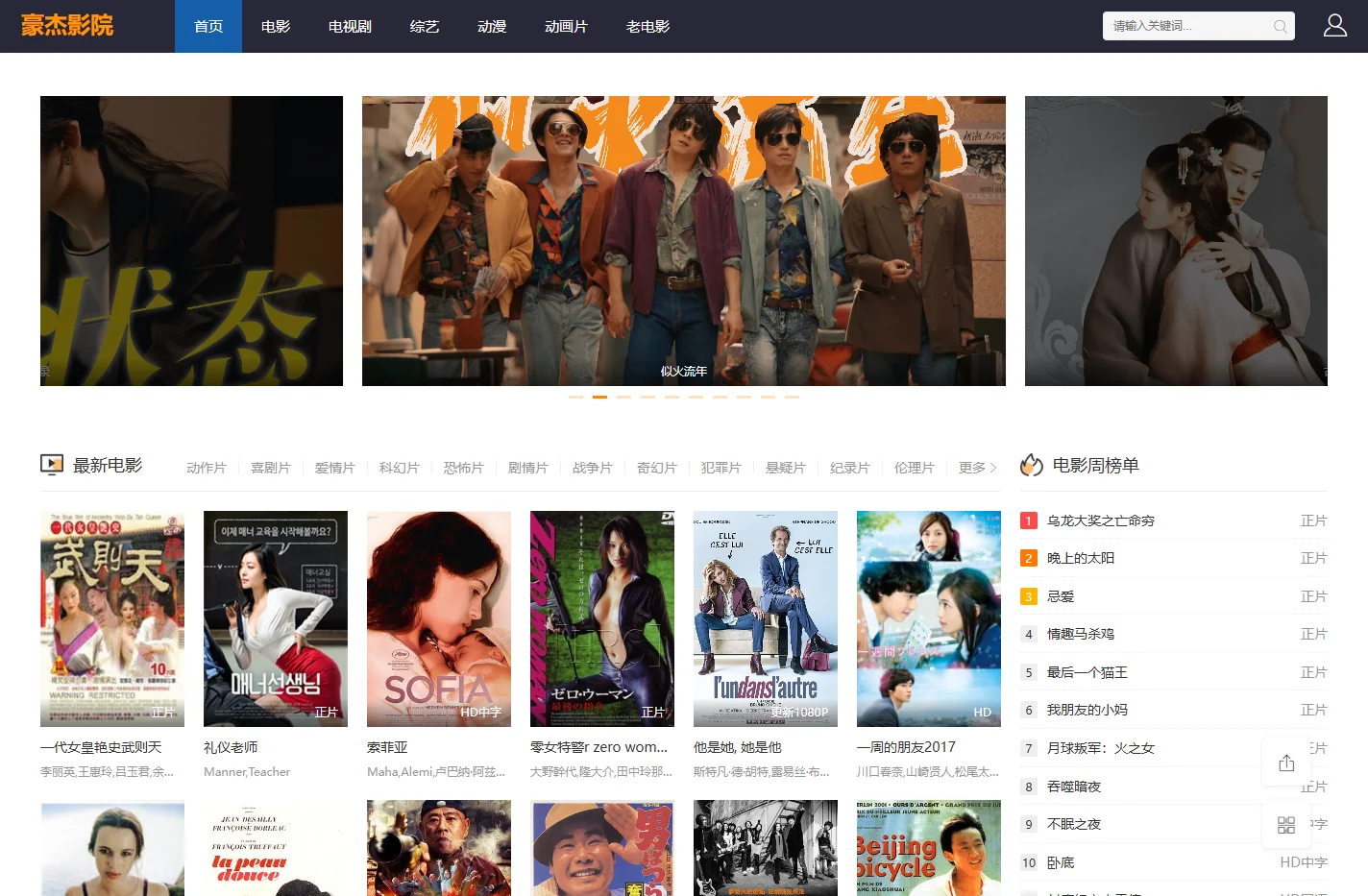Filter by 爱情片 category

[x=335, y=468]
